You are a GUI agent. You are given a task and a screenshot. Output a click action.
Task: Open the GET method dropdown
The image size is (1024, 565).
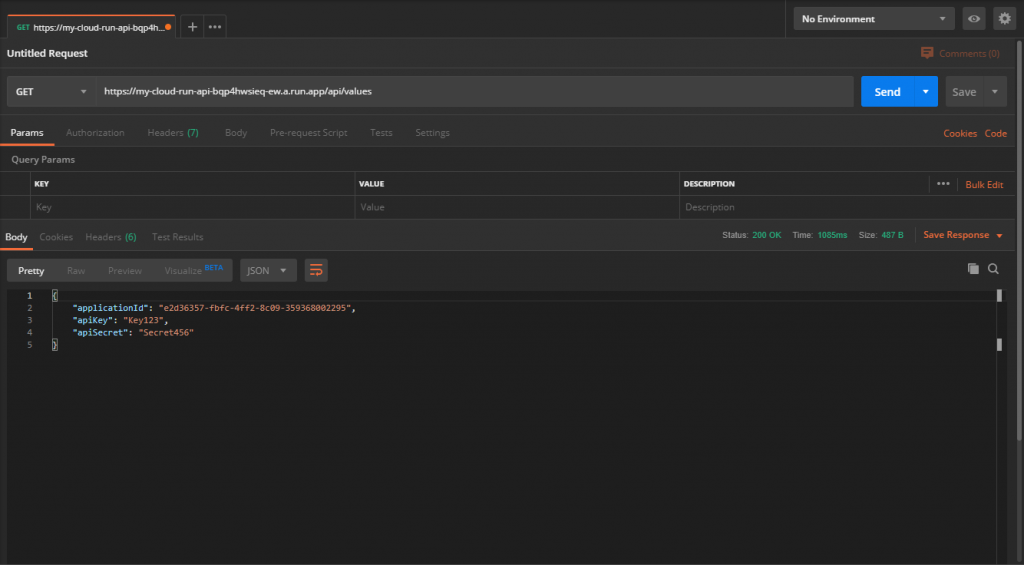point(52,91)
